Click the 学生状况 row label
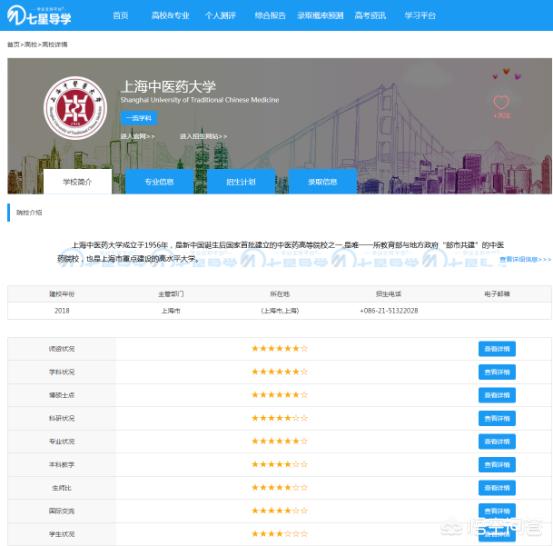The width and height of the screenshot is (553, 546). click(x=62, y=534)
